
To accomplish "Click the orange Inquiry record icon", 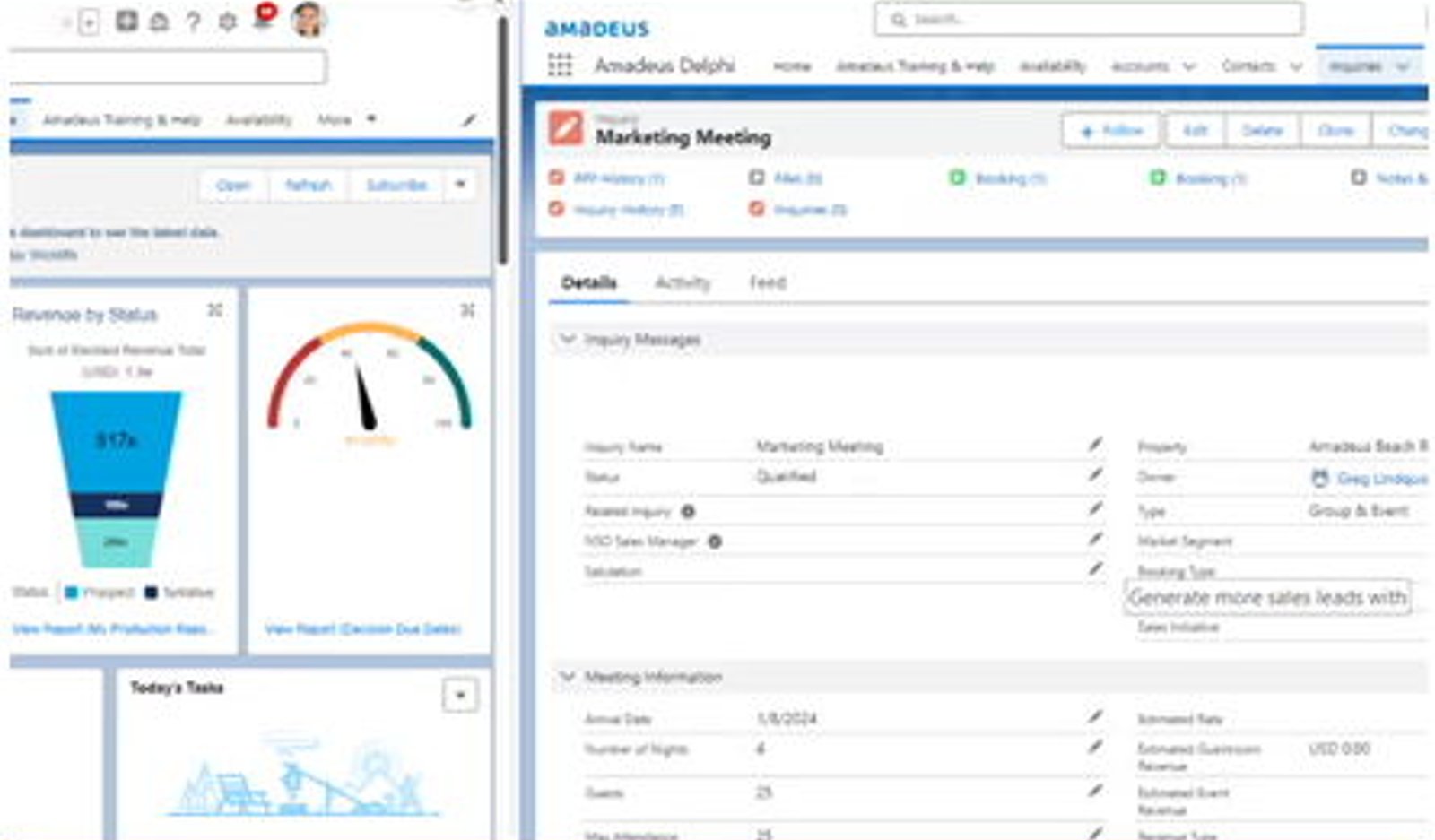I will (566, 128).
